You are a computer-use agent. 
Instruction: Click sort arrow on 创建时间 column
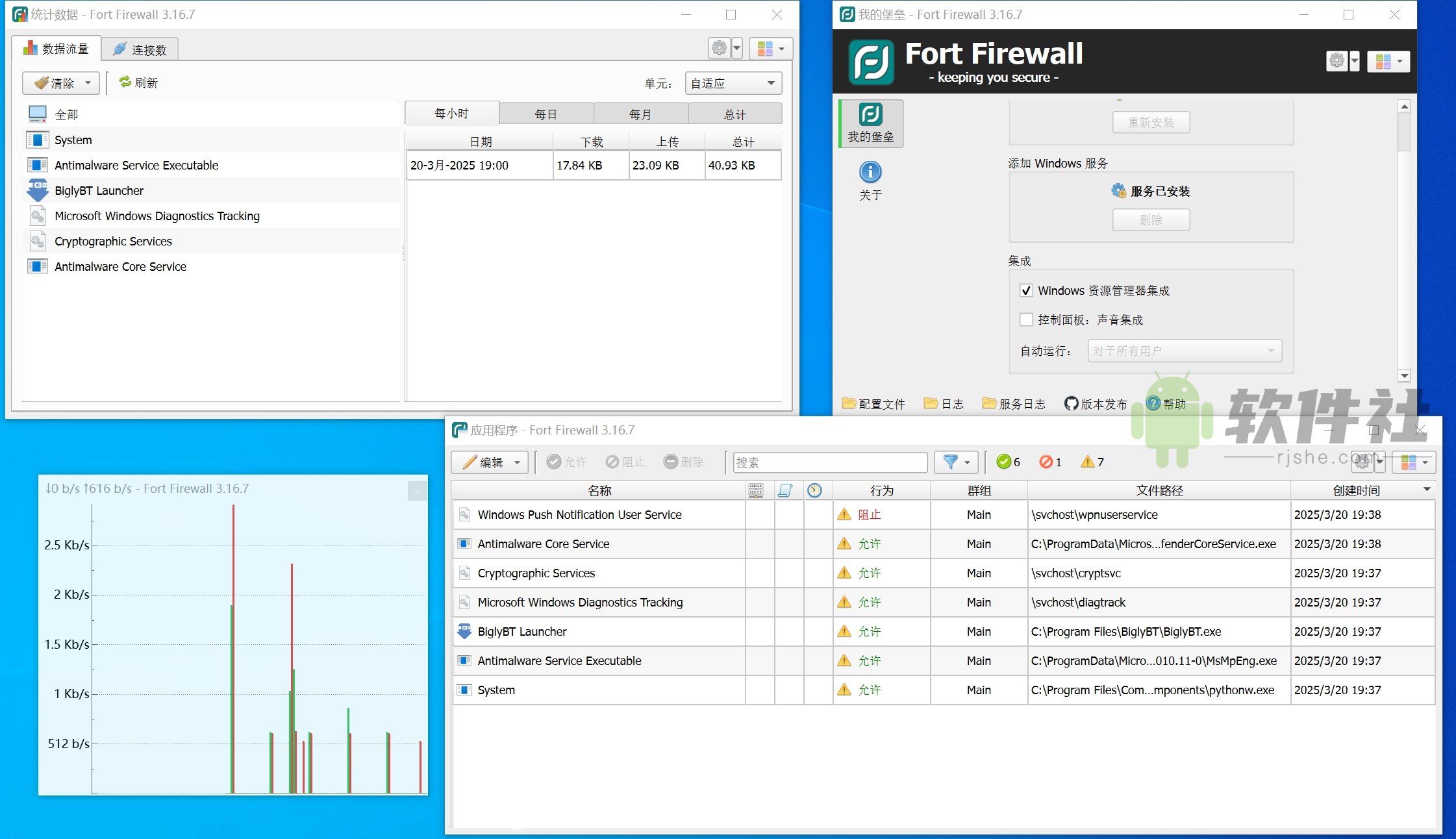[x=1427, y=489]
